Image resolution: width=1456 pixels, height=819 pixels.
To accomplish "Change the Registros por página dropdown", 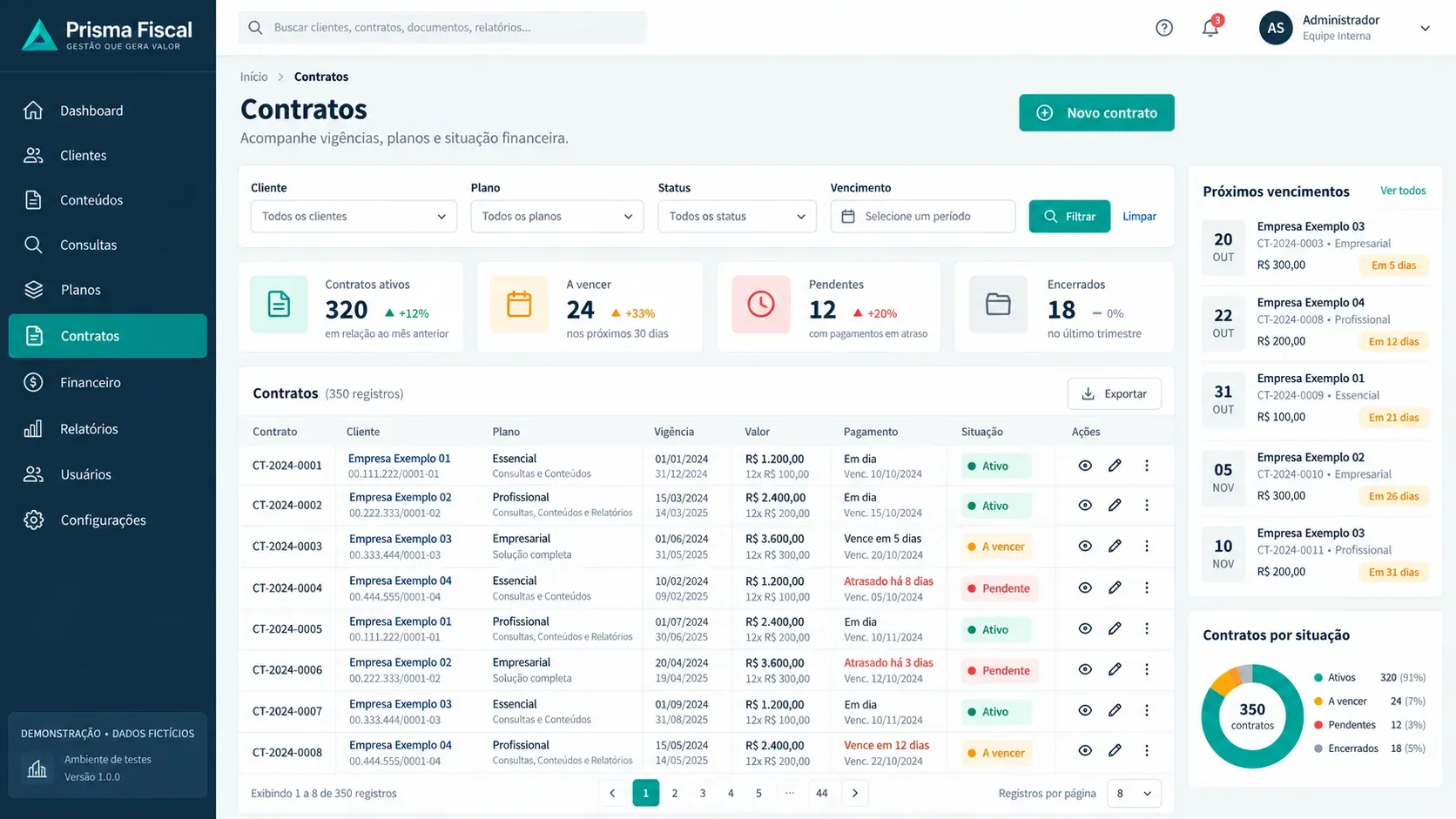I will coord(1135,793).
